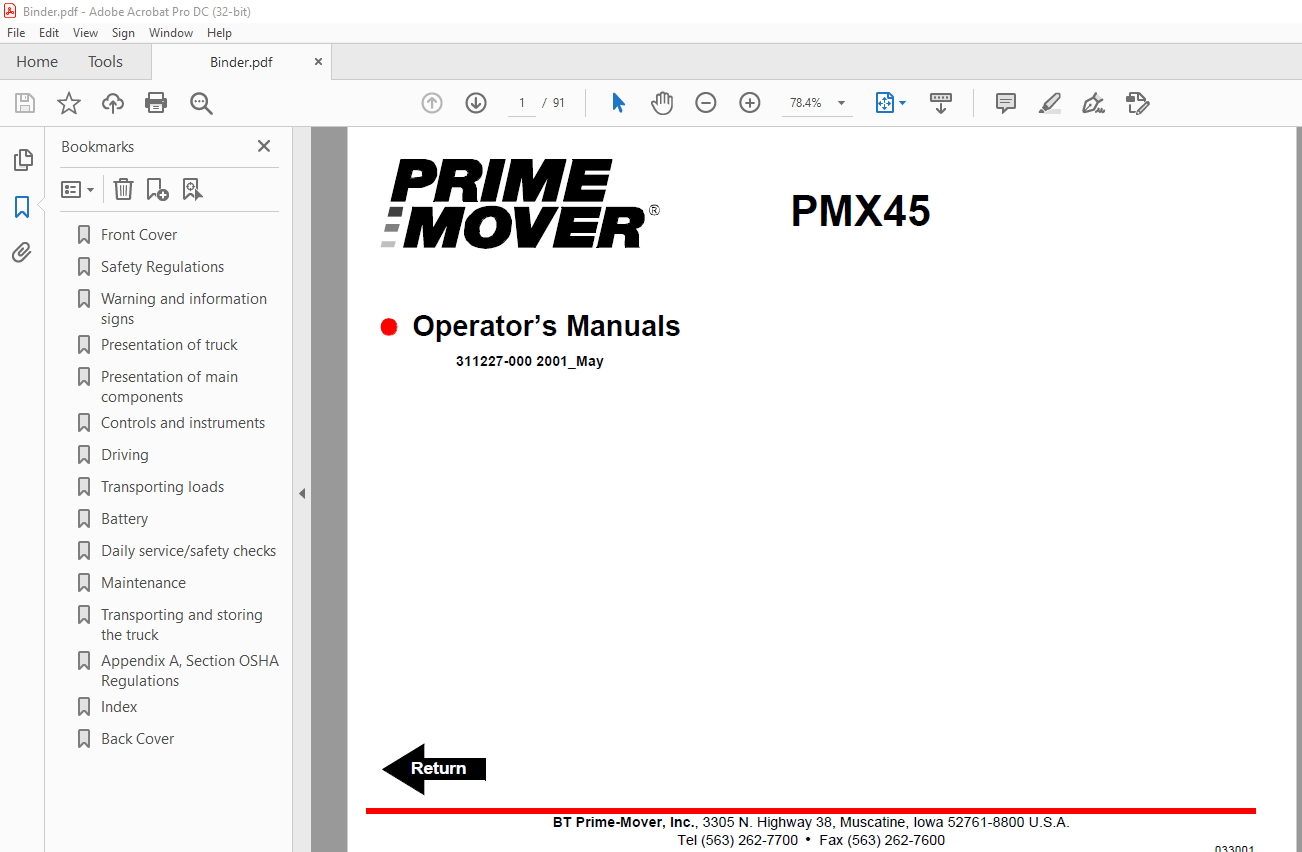Jump to the Index bookmark

(x=119, y=707)
